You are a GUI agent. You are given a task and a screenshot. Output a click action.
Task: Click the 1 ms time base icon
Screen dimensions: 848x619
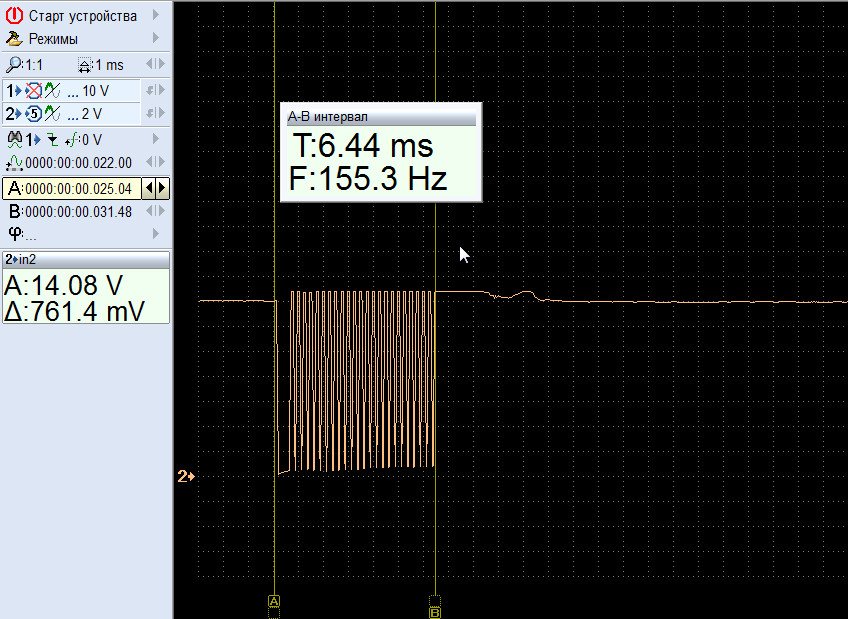(x=84, y=65)
